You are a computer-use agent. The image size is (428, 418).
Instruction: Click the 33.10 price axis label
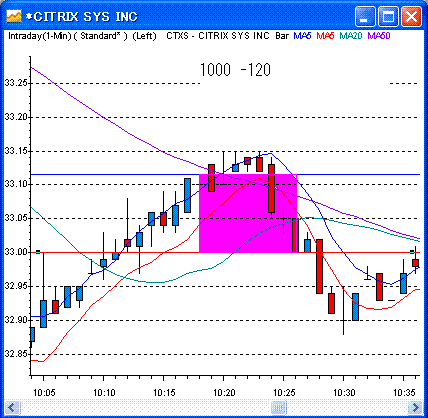pyautogui.click(x=15, y=184)
